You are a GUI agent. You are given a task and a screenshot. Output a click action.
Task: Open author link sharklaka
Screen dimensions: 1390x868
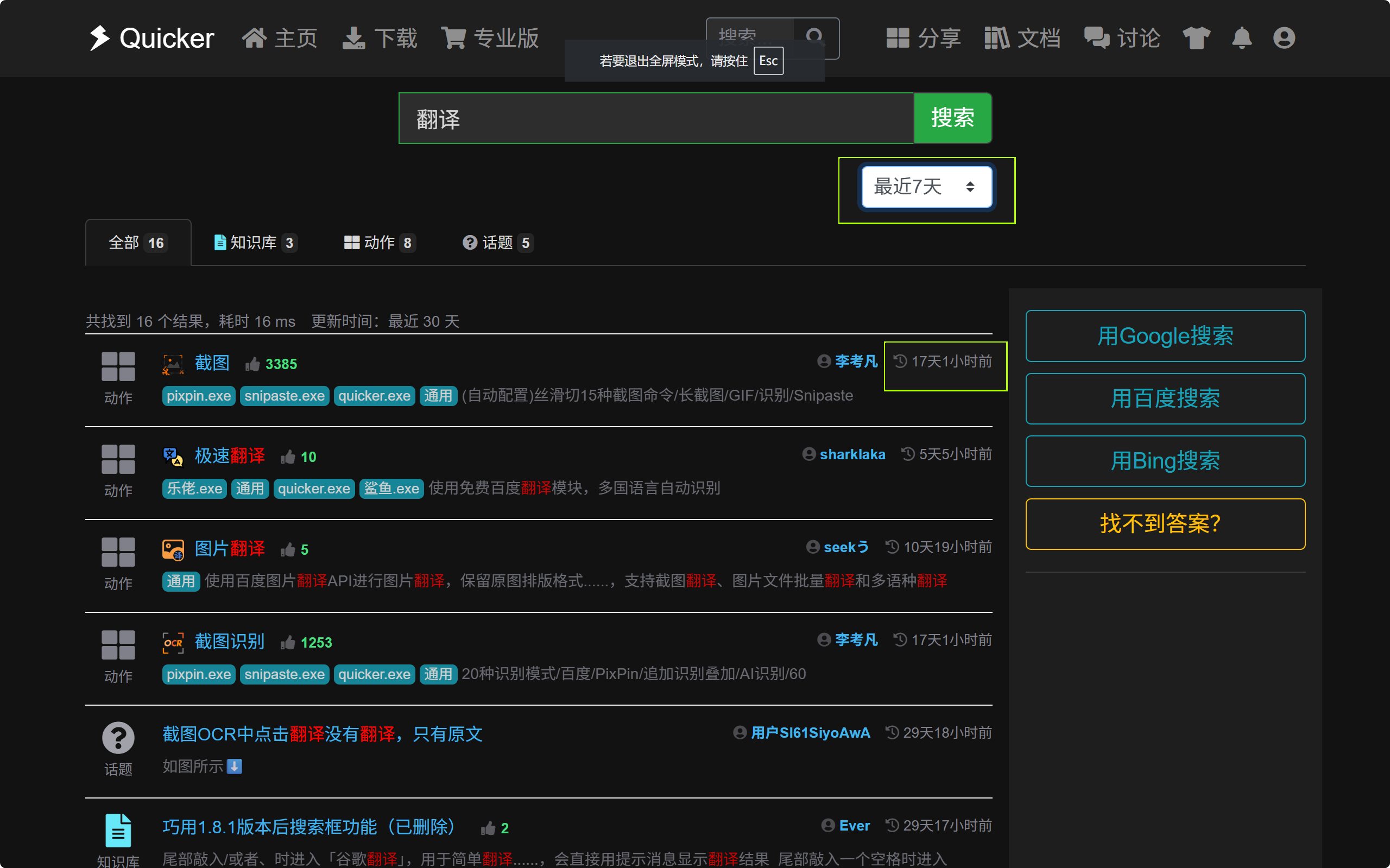coord(852,454)
